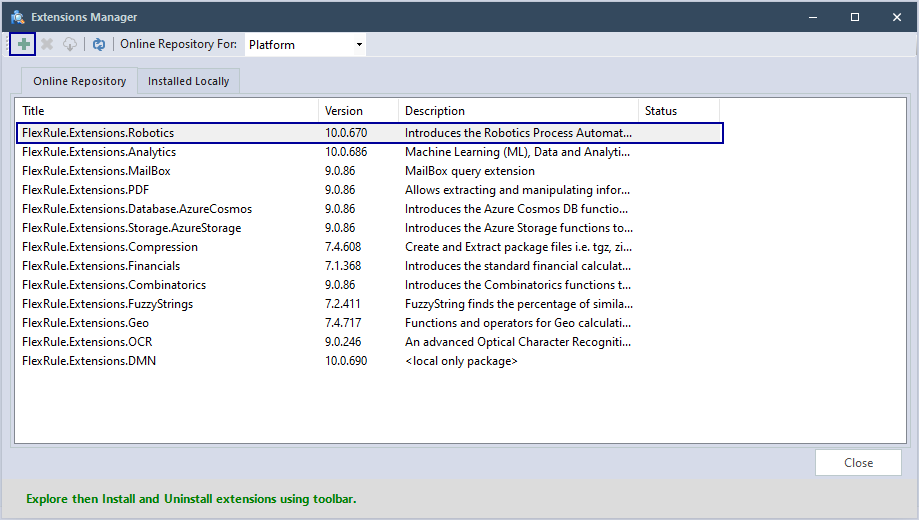Sort by the Description column header
This screenshot has height=520, width=919.
(518, 111)
